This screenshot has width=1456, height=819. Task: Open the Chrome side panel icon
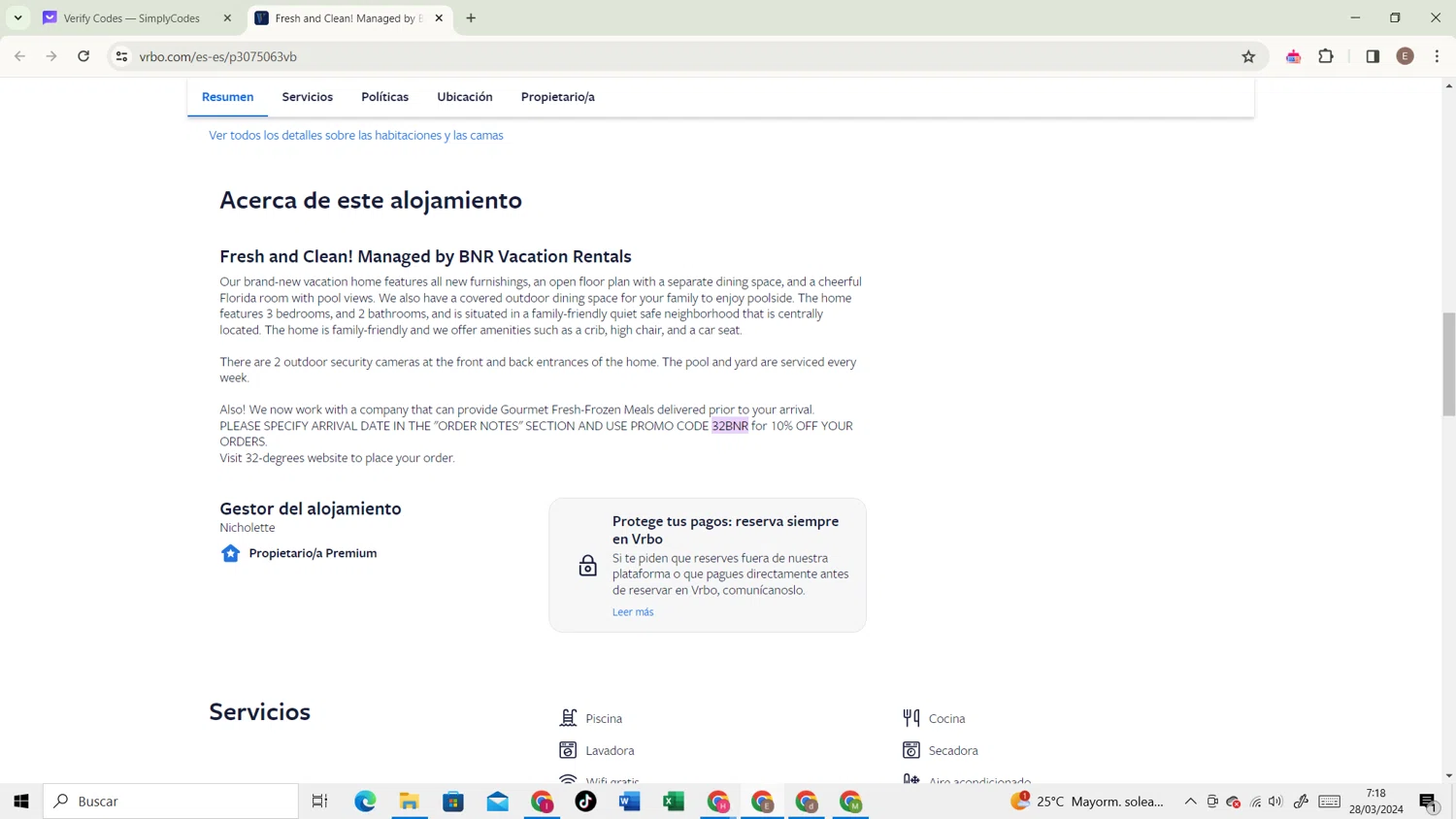pos(1373,56)
